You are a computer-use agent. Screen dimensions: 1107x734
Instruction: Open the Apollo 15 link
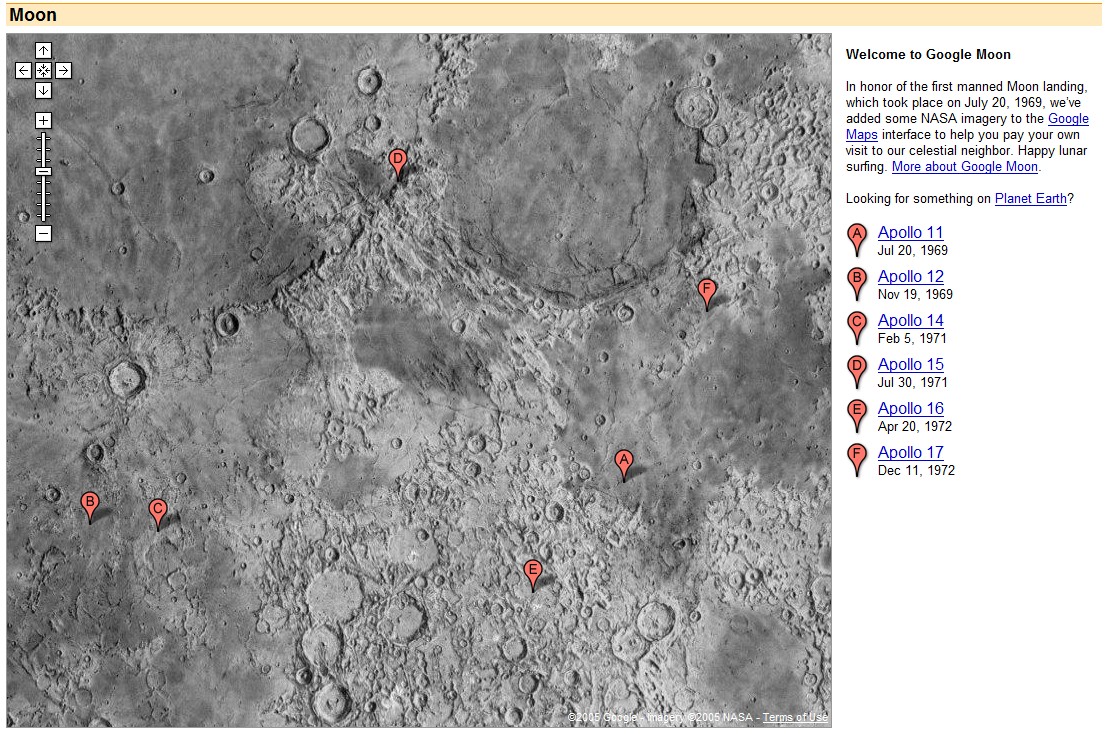pyautogui.click(x=910, y=364)
